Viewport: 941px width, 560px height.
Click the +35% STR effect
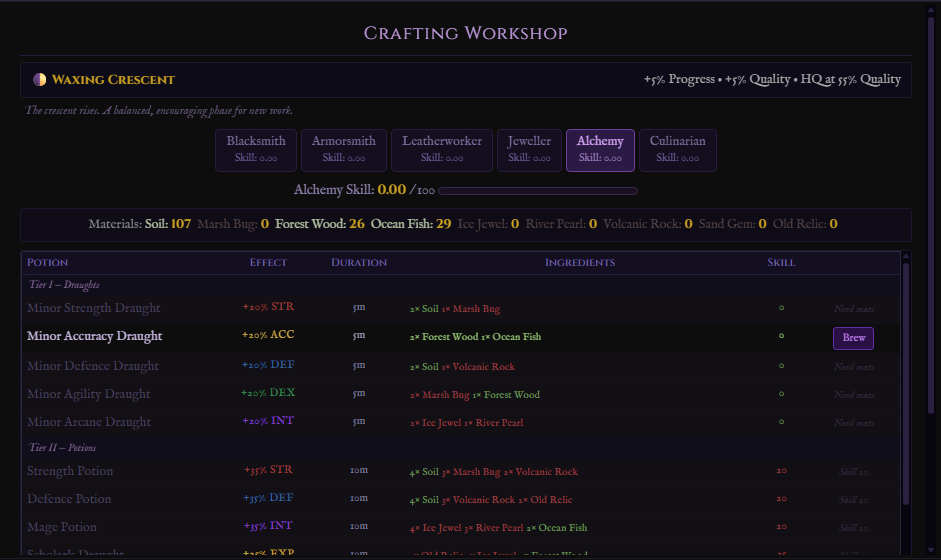tap(268, 469)
